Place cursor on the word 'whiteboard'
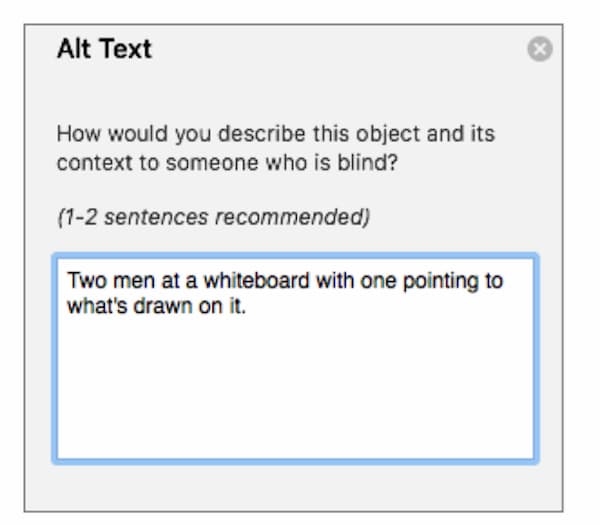This screenshot has width=600, height=525. [256, 280]
